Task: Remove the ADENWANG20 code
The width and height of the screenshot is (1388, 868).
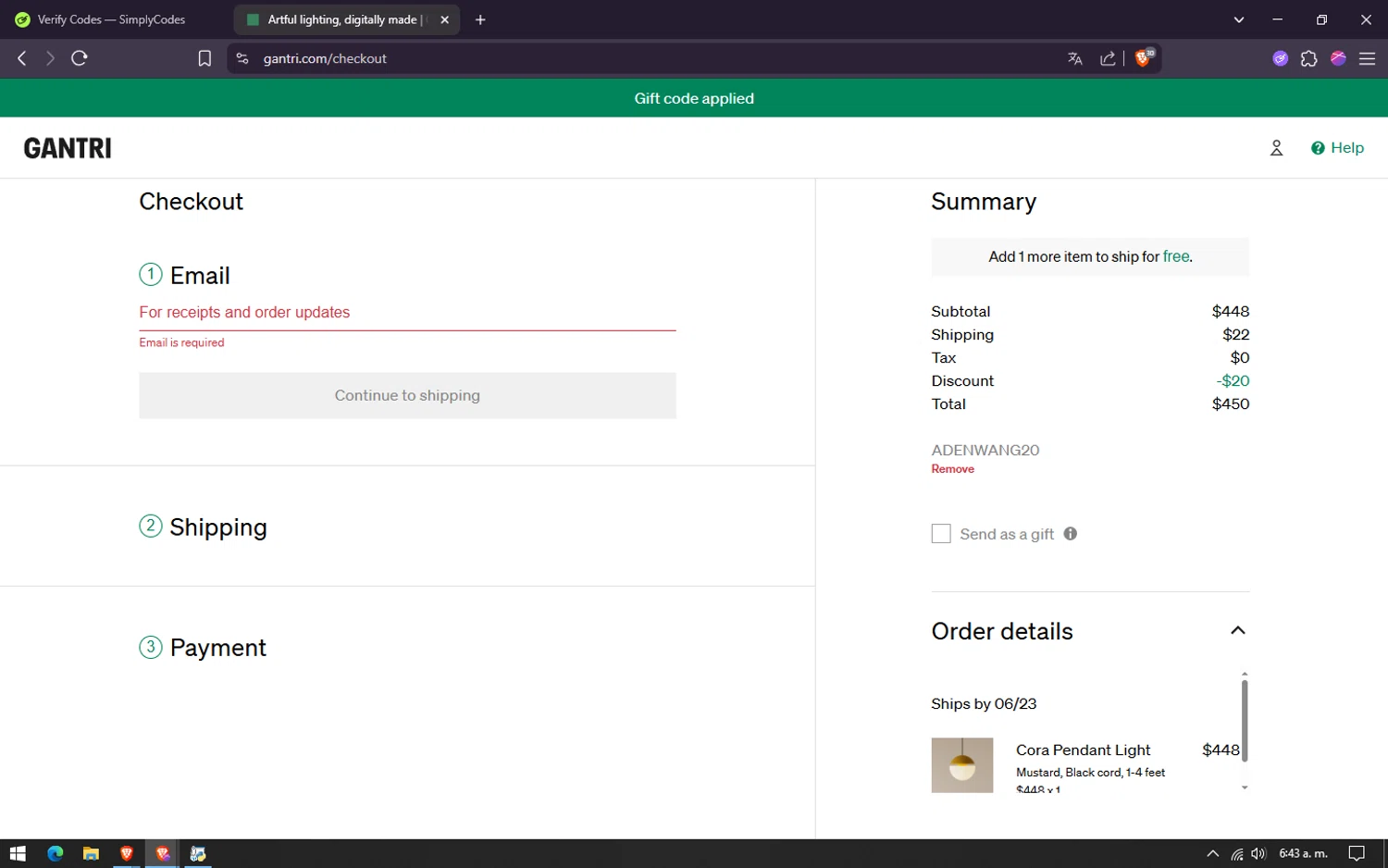Action: (952, 469)
